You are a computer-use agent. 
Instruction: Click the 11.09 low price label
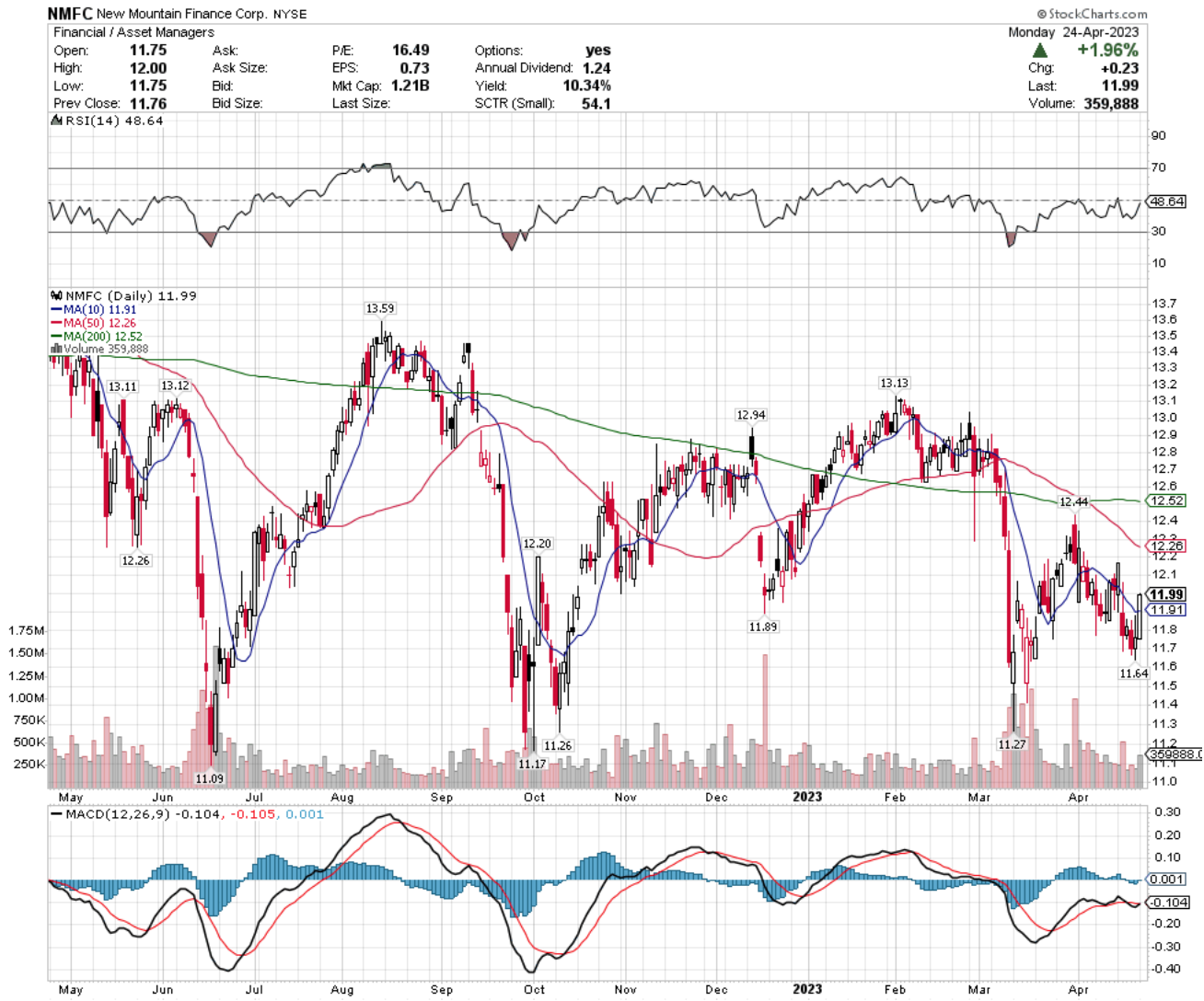[209, 778]
